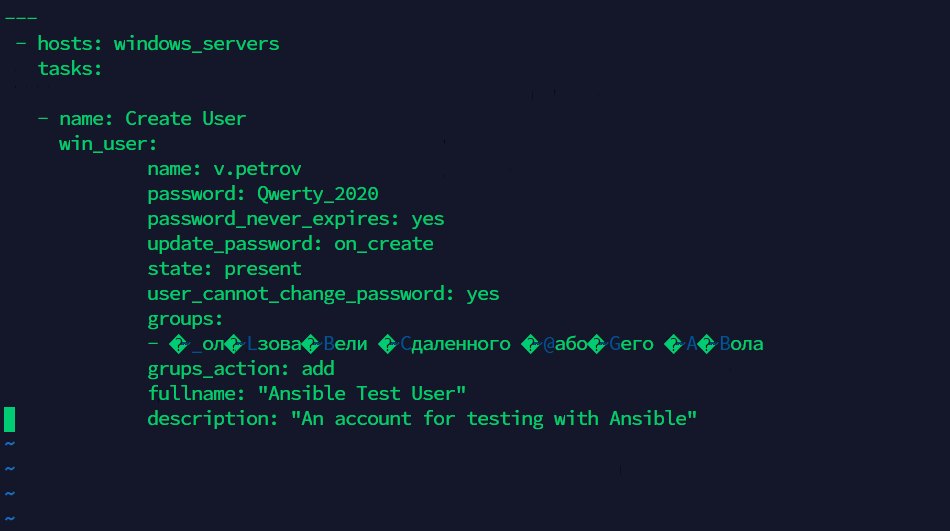Click the 'groups:' key line
The height and width of the screenshot is (531, 950).
pos(185,319)
